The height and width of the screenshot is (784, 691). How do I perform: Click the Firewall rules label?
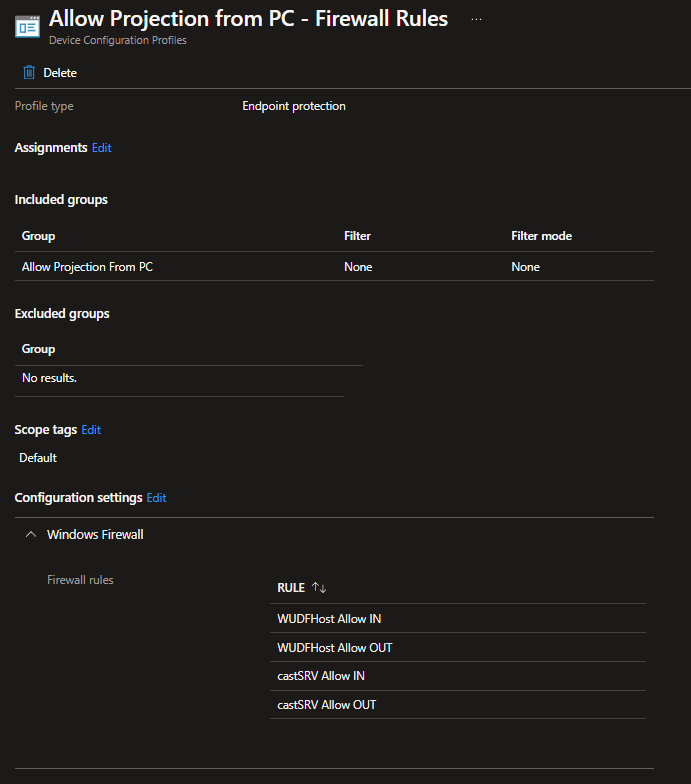[x=80, y=580]
